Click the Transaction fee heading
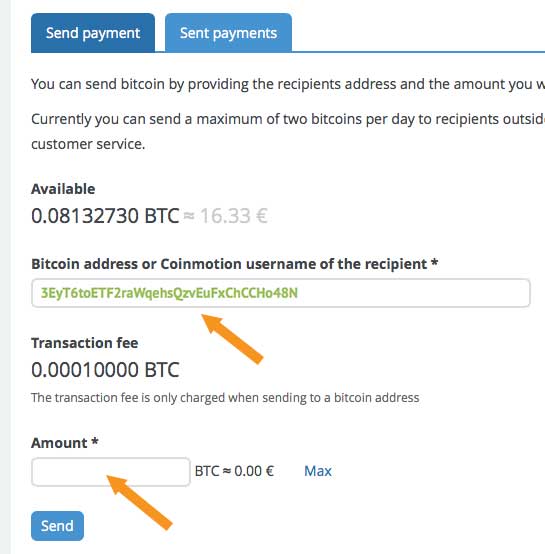Screen dimensions: 545x554 84,343
